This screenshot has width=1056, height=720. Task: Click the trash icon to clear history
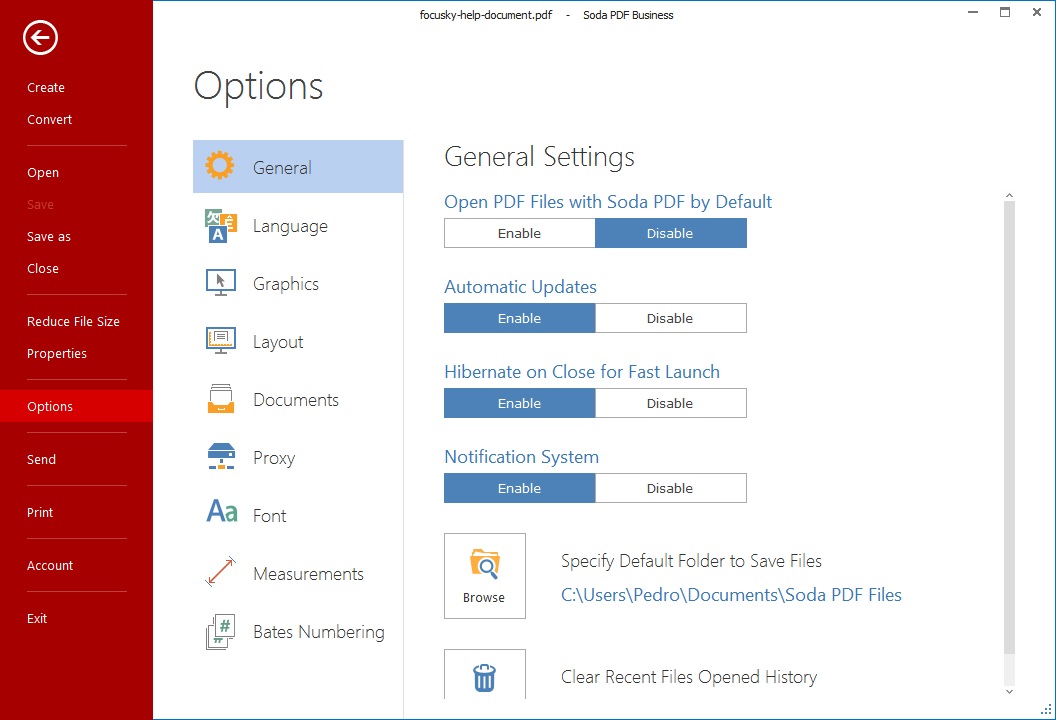(x=484, y=676)
